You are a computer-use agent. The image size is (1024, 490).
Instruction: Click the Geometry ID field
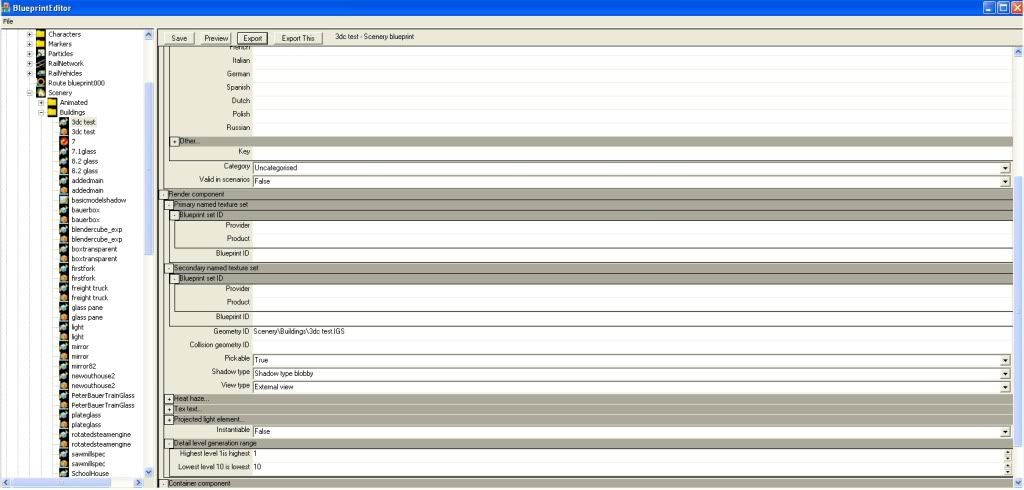click(632, 332)
